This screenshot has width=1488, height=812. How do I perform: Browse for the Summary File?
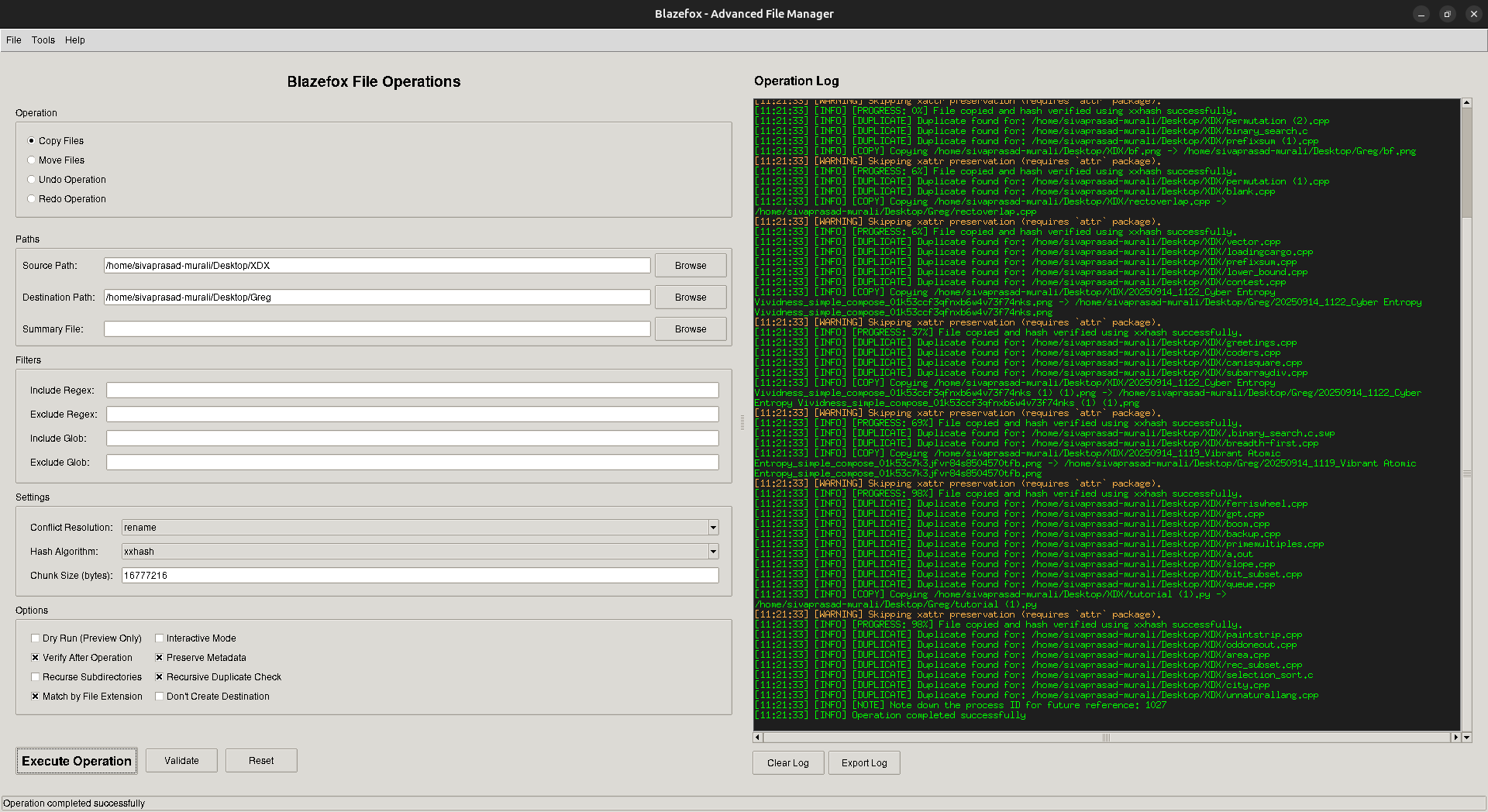point(691,329)
